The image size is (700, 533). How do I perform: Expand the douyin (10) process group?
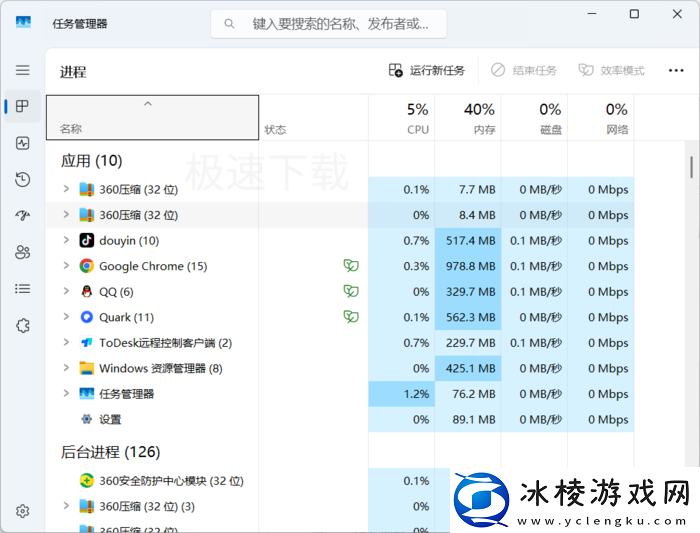66,240
